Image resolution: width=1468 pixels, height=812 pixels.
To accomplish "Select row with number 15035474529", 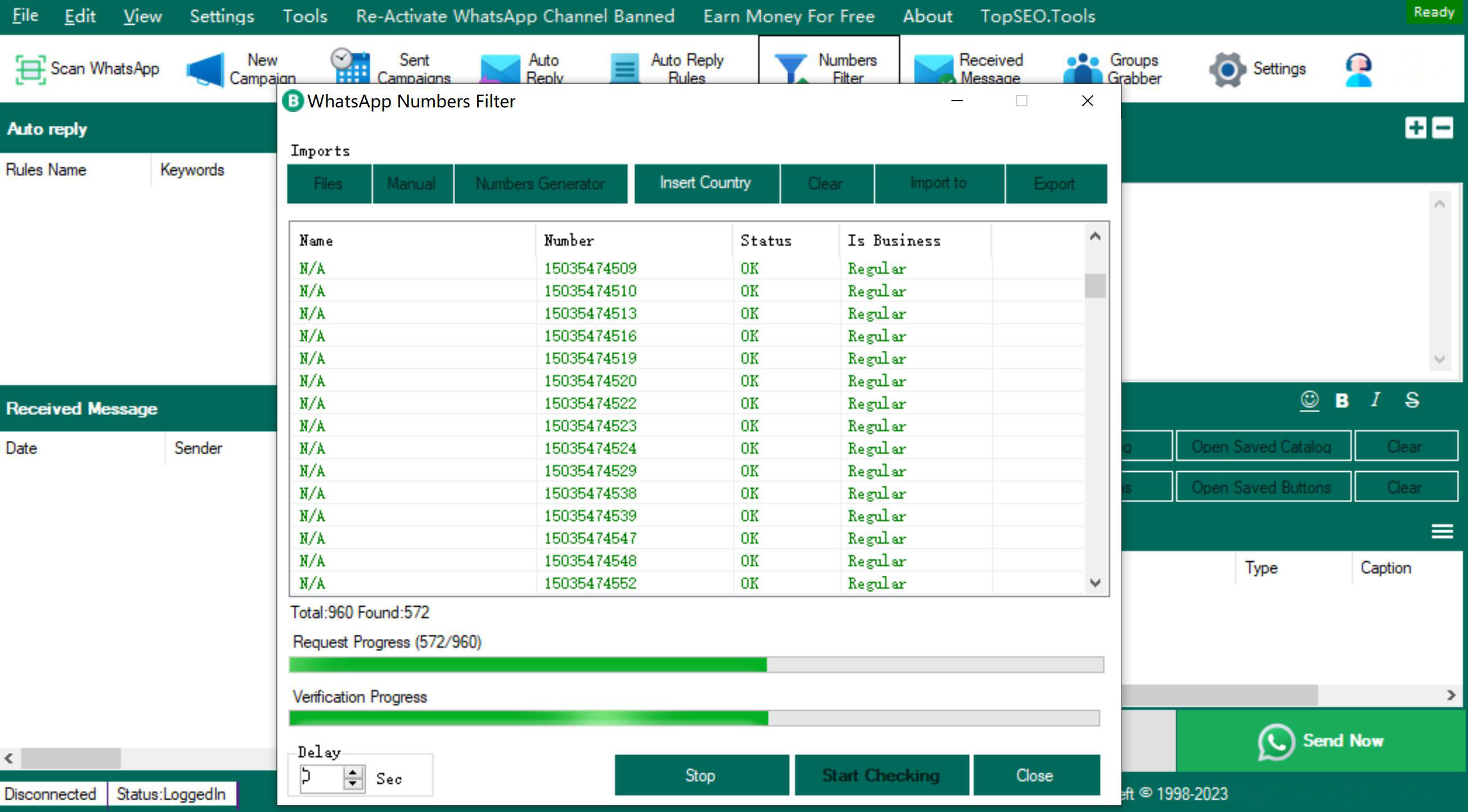I will [x=686, y=471].
